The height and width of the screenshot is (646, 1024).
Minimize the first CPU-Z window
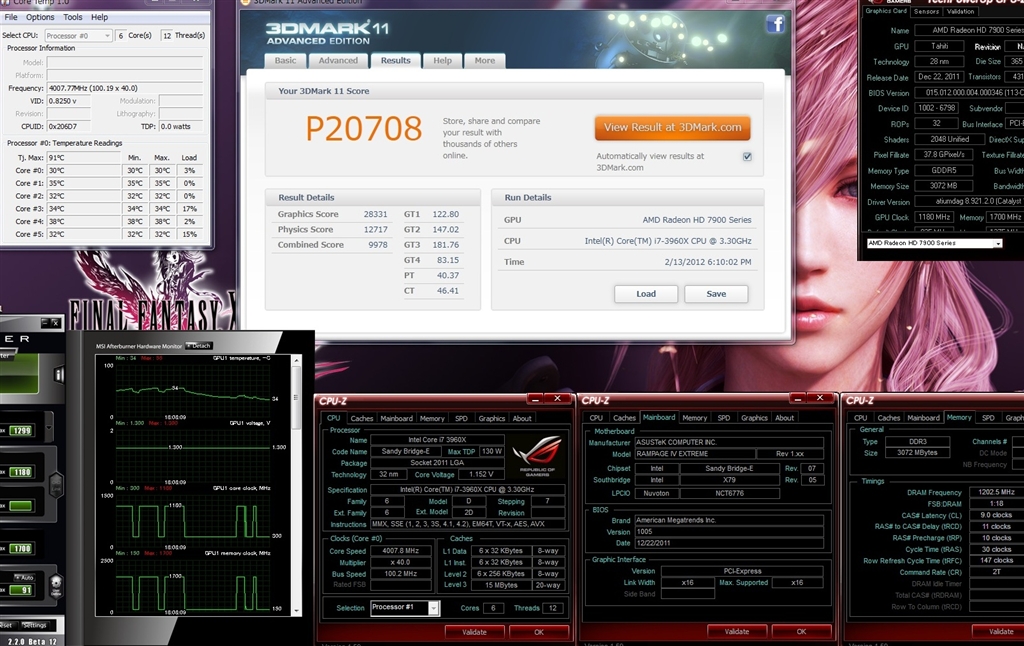click(536, 398)
